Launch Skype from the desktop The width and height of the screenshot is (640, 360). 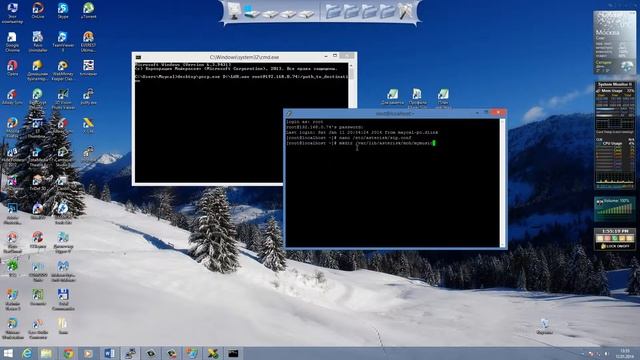(x=63, y=11)
